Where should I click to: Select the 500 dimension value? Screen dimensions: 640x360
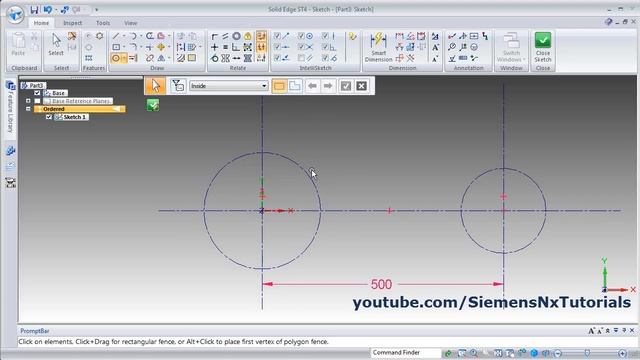coord(381,284)
